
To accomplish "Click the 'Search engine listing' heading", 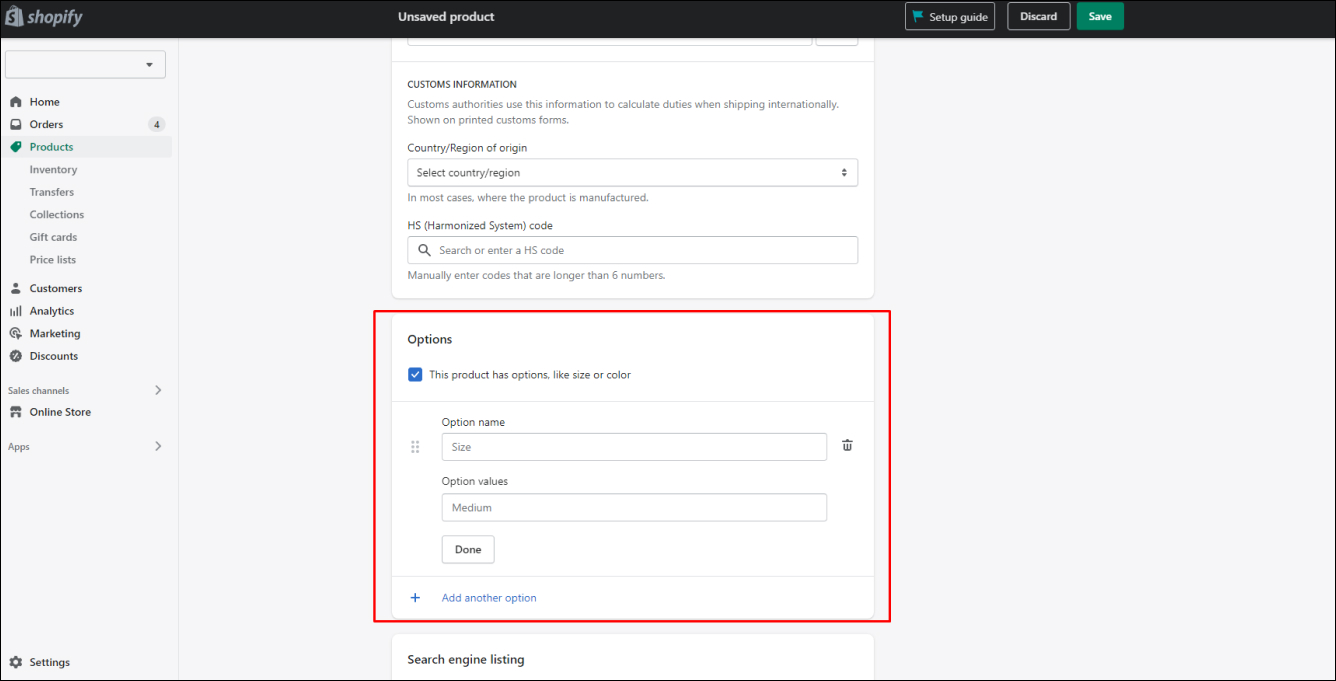I will pos(466,660).
